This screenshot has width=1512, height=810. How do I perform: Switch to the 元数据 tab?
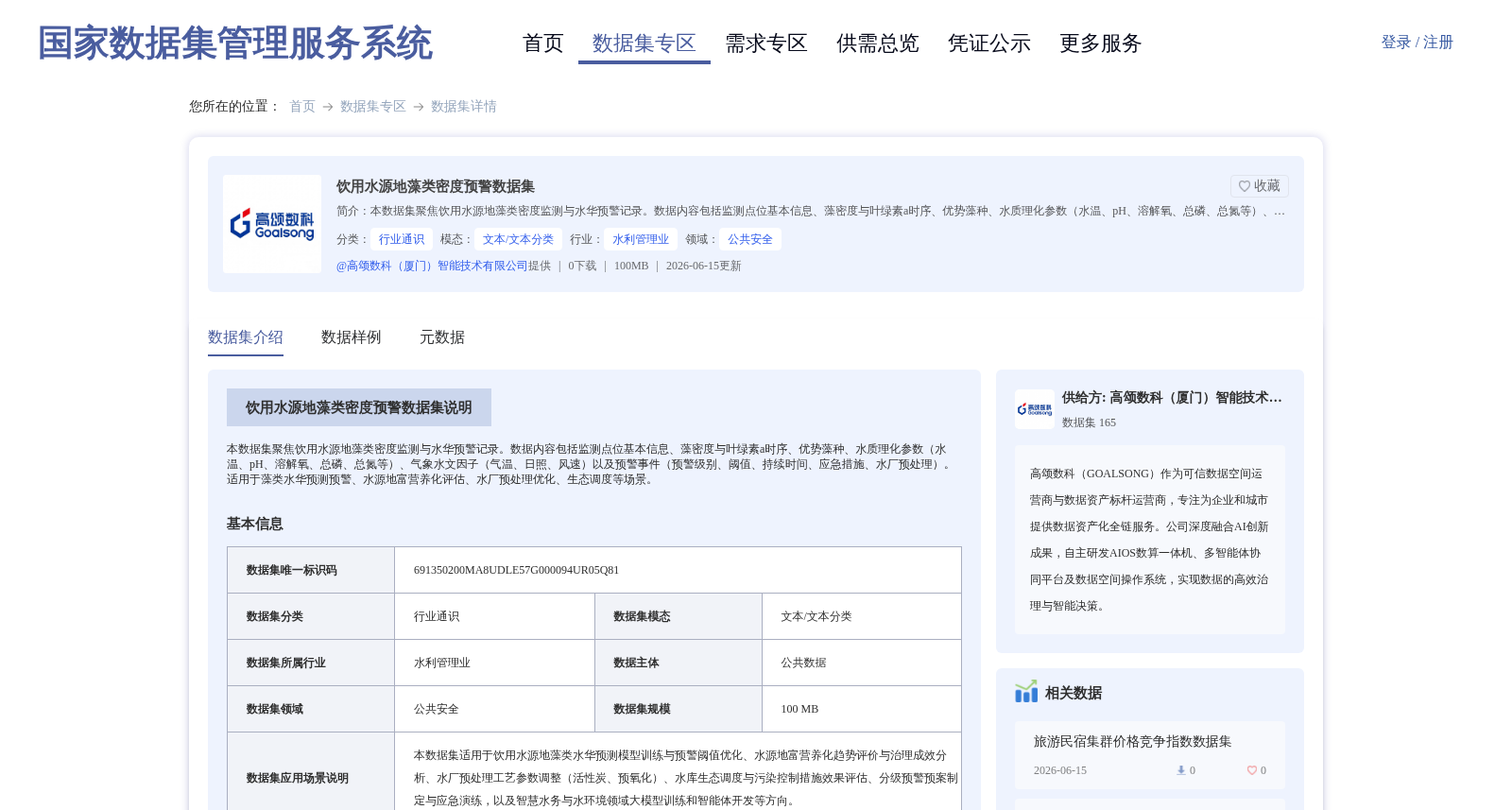tap(442, 337)
